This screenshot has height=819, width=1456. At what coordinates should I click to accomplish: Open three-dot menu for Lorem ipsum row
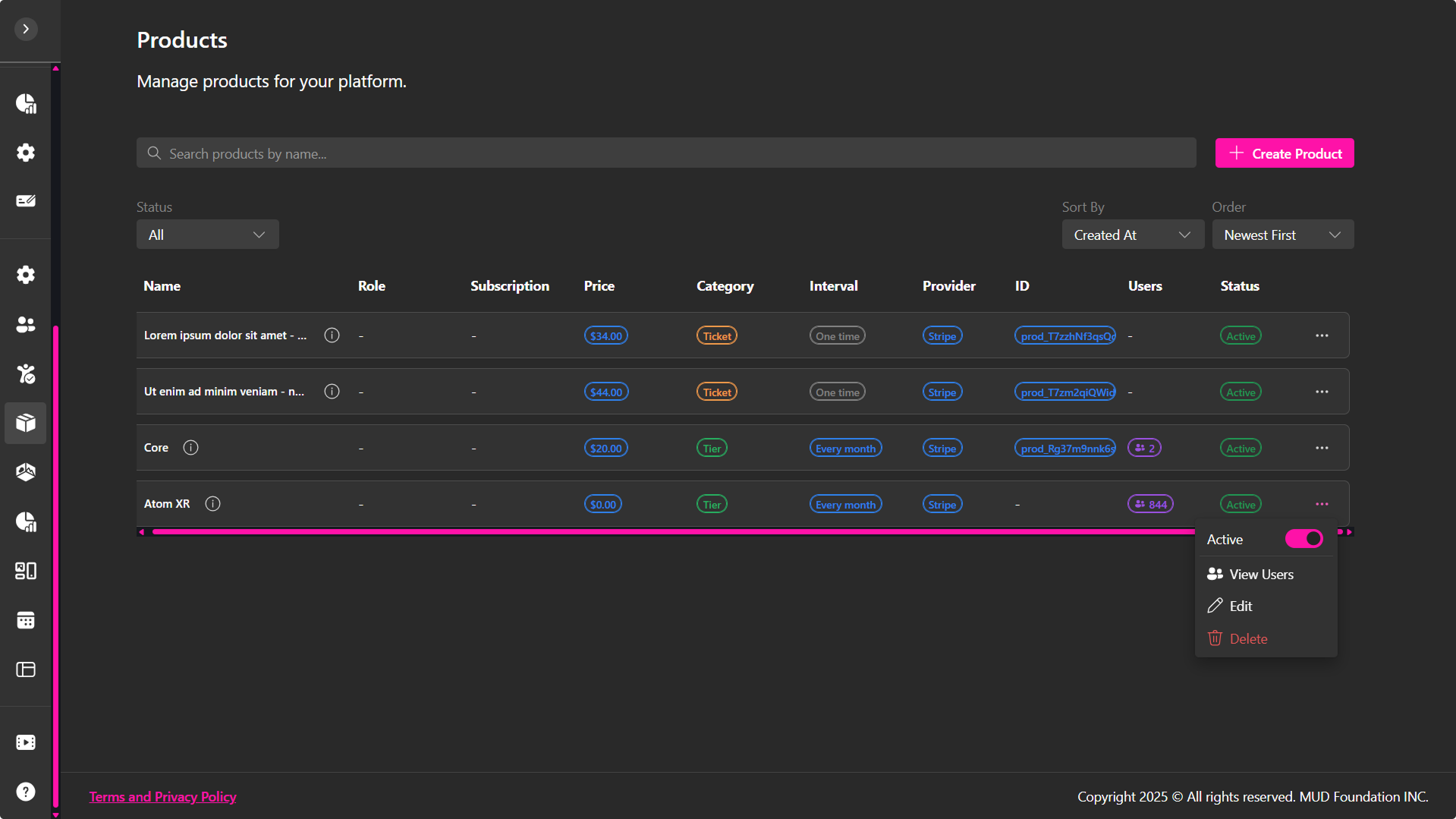[x=1322, y=335]
